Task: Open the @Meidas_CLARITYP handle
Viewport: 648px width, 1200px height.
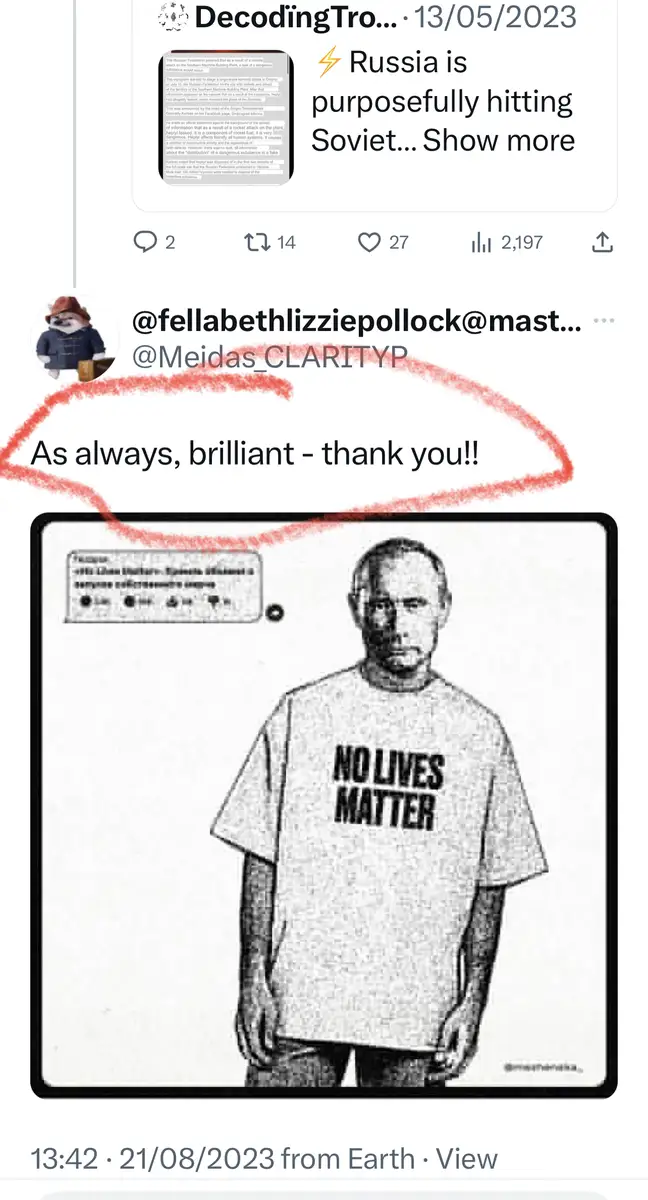Action: [269, 355]
